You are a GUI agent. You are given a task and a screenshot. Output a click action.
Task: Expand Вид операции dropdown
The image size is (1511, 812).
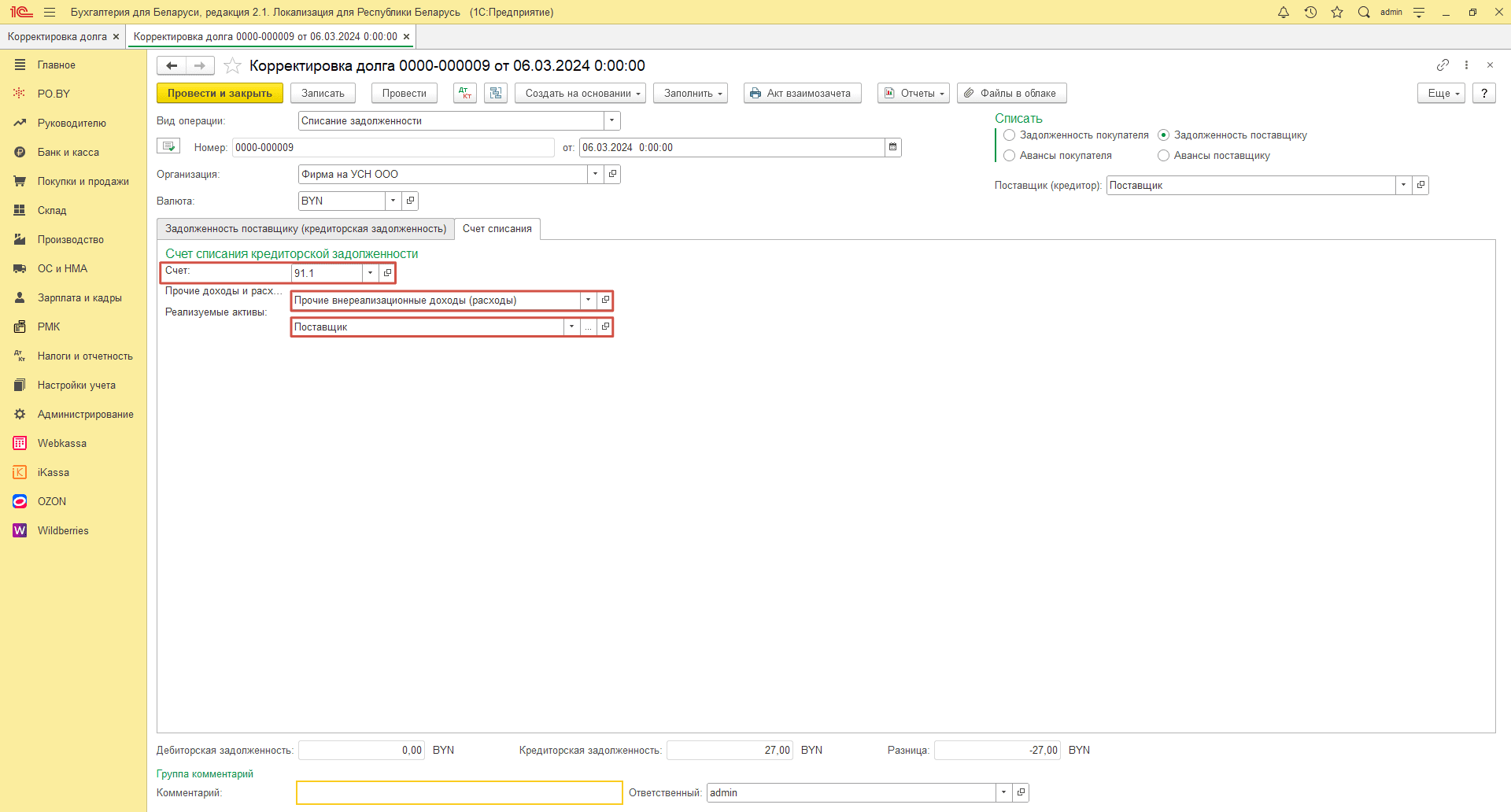612,120
